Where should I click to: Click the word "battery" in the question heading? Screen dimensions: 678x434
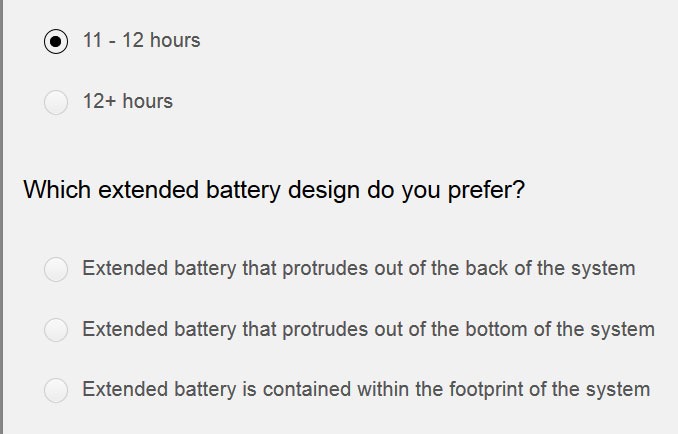243,190
